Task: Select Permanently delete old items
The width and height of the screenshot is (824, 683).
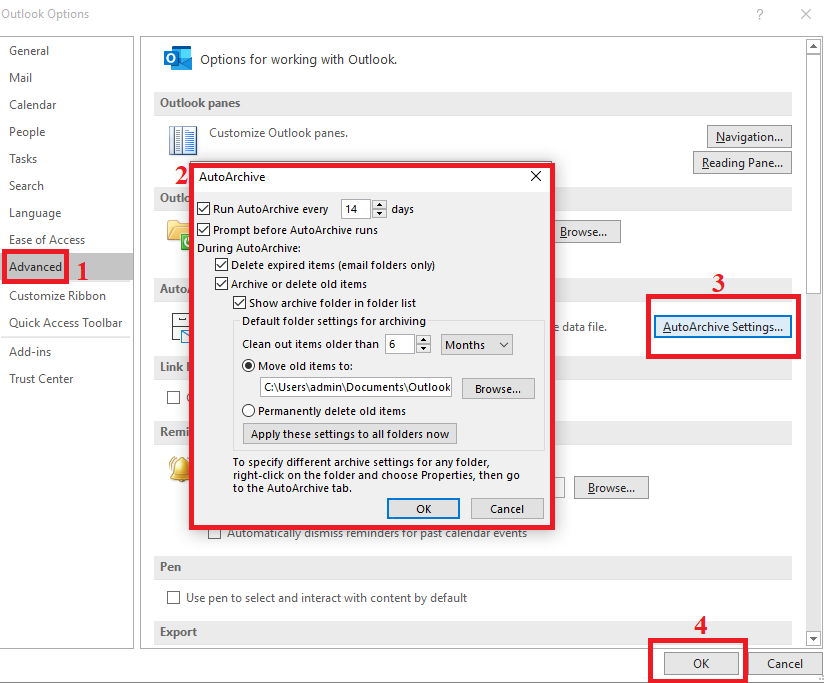Action: 249,411
